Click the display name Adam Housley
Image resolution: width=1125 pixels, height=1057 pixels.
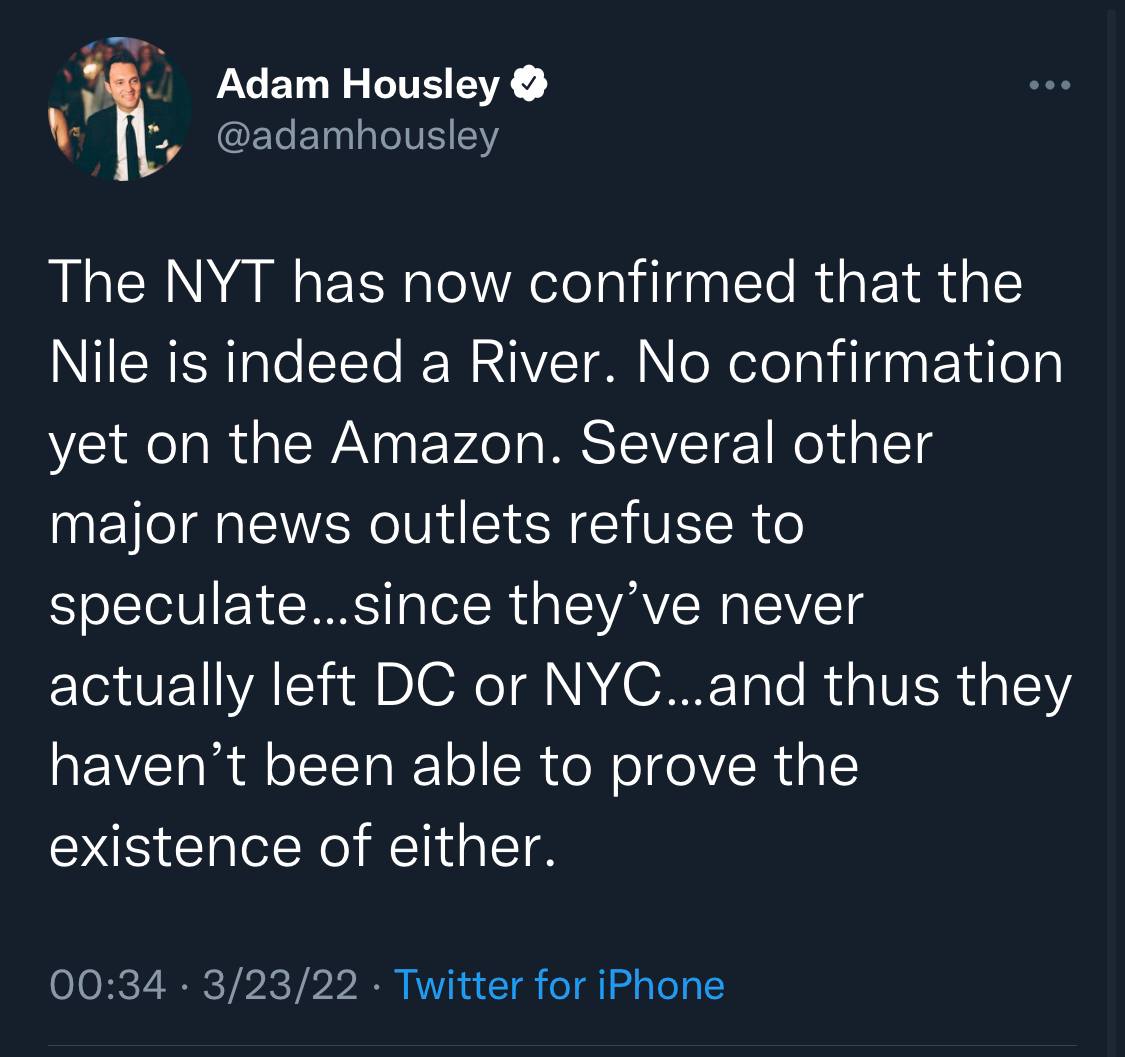pos(358,86)
